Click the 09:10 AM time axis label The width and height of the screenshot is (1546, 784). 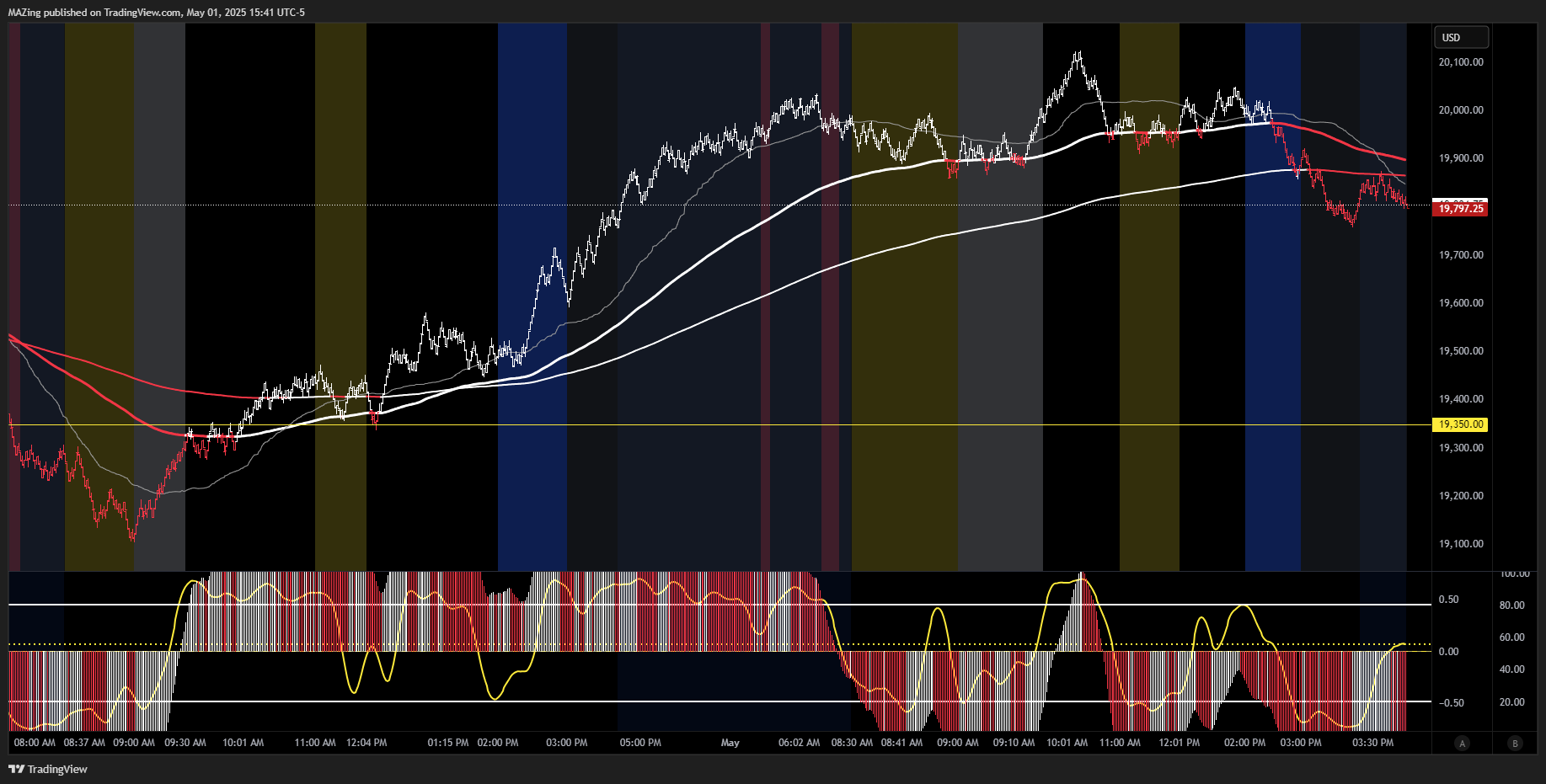[1014, 743]
